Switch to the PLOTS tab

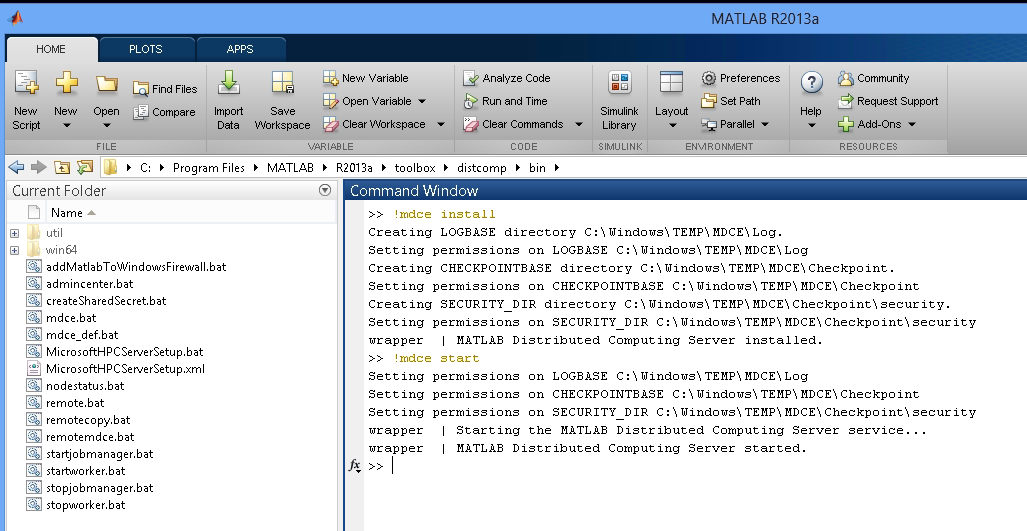click(x=145, y=49)
